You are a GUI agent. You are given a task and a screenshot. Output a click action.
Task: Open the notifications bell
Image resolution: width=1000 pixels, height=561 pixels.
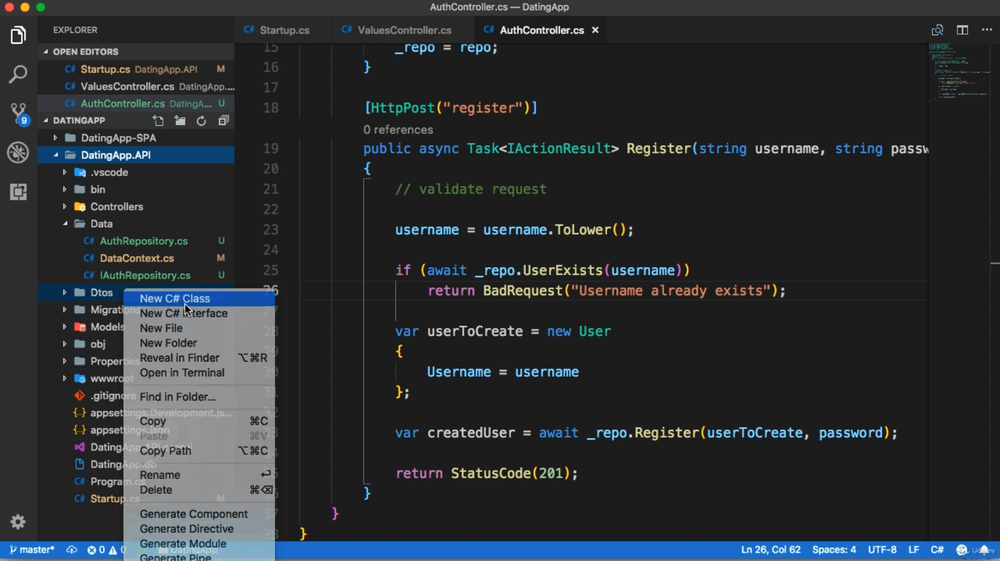[984, 550]
